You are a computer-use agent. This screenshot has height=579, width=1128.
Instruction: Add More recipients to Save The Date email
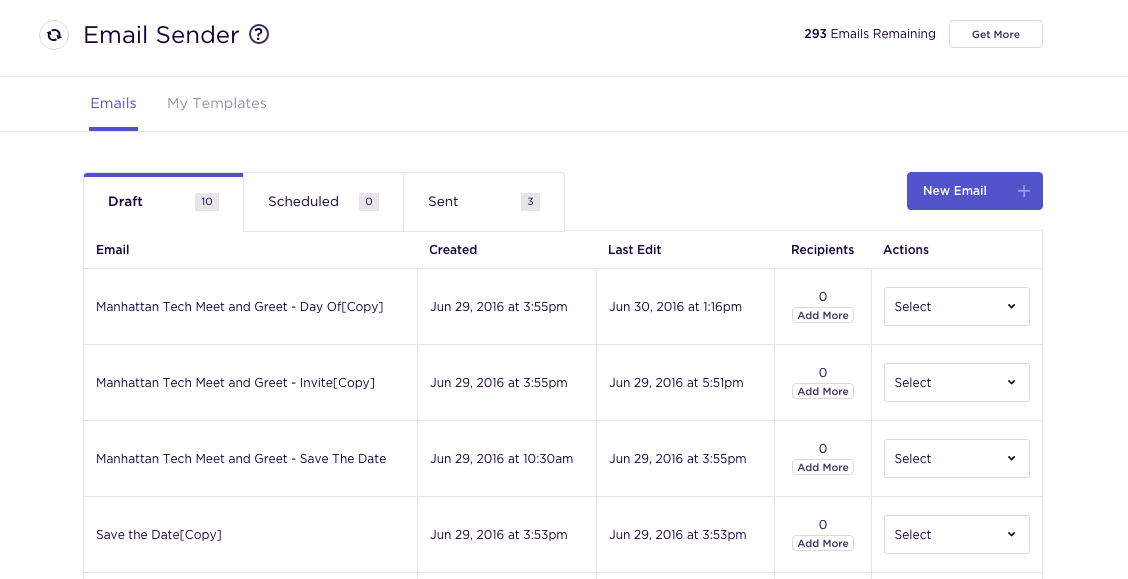(823, 468)
